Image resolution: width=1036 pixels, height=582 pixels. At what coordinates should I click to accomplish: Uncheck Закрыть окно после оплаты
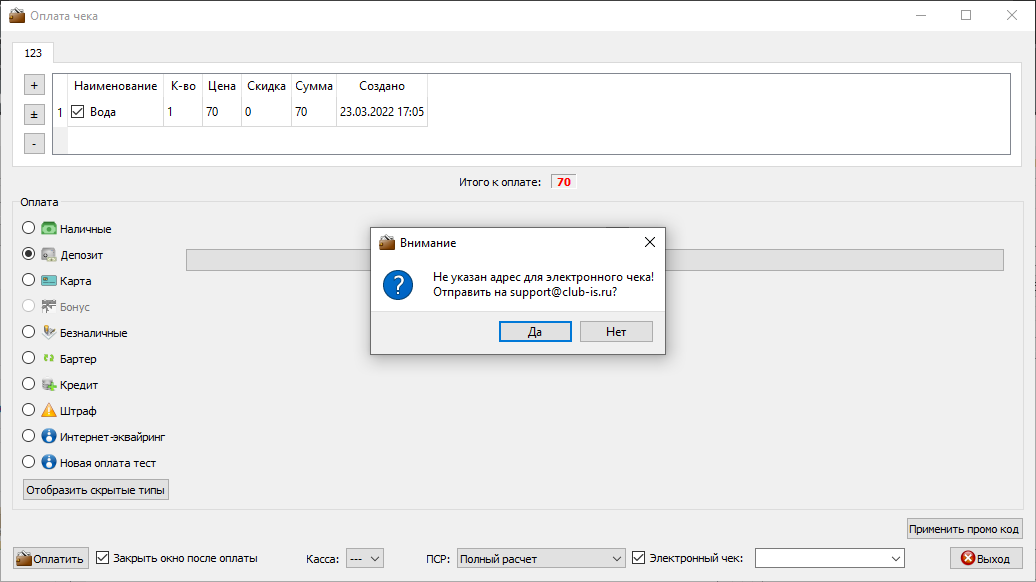click(x=102, y=558)
